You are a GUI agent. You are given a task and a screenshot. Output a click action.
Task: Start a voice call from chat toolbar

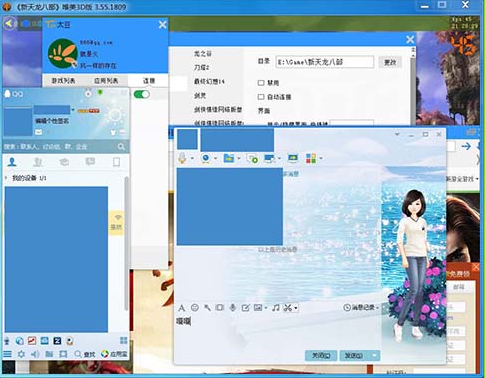182,158
